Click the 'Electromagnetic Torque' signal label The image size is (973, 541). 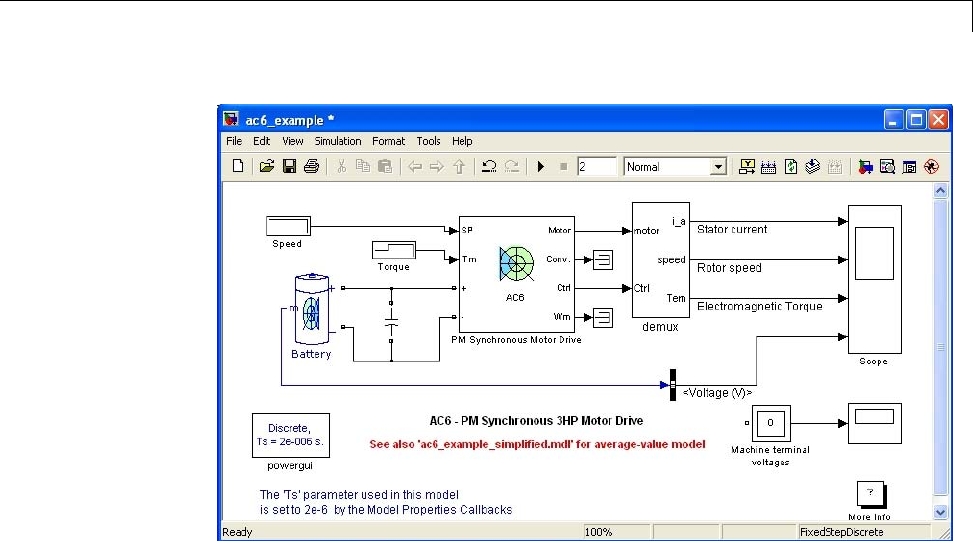point(760,306)
